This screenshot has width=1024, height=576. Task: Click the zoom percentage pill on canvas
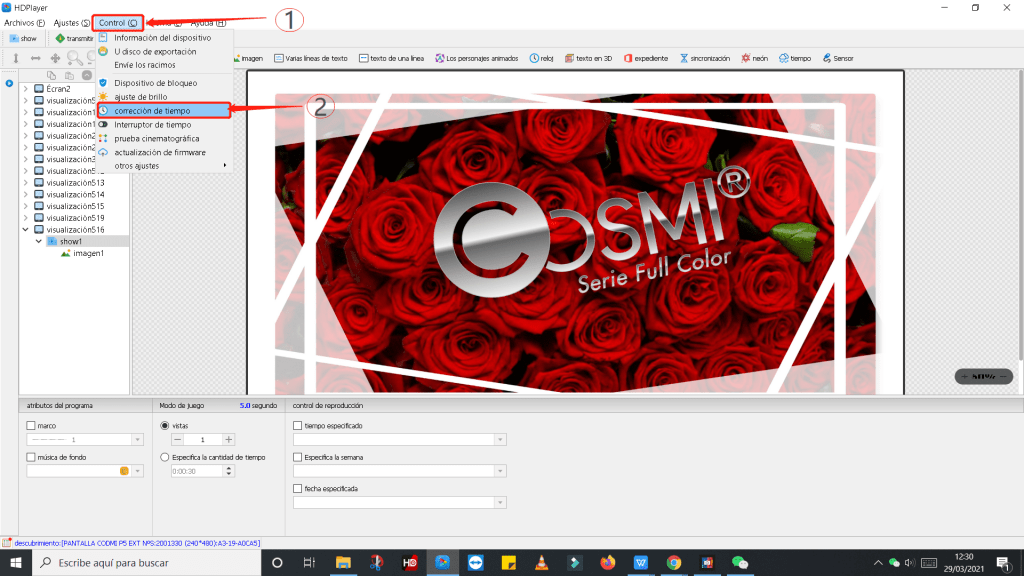pyautogui.click(x=984, y=376)
